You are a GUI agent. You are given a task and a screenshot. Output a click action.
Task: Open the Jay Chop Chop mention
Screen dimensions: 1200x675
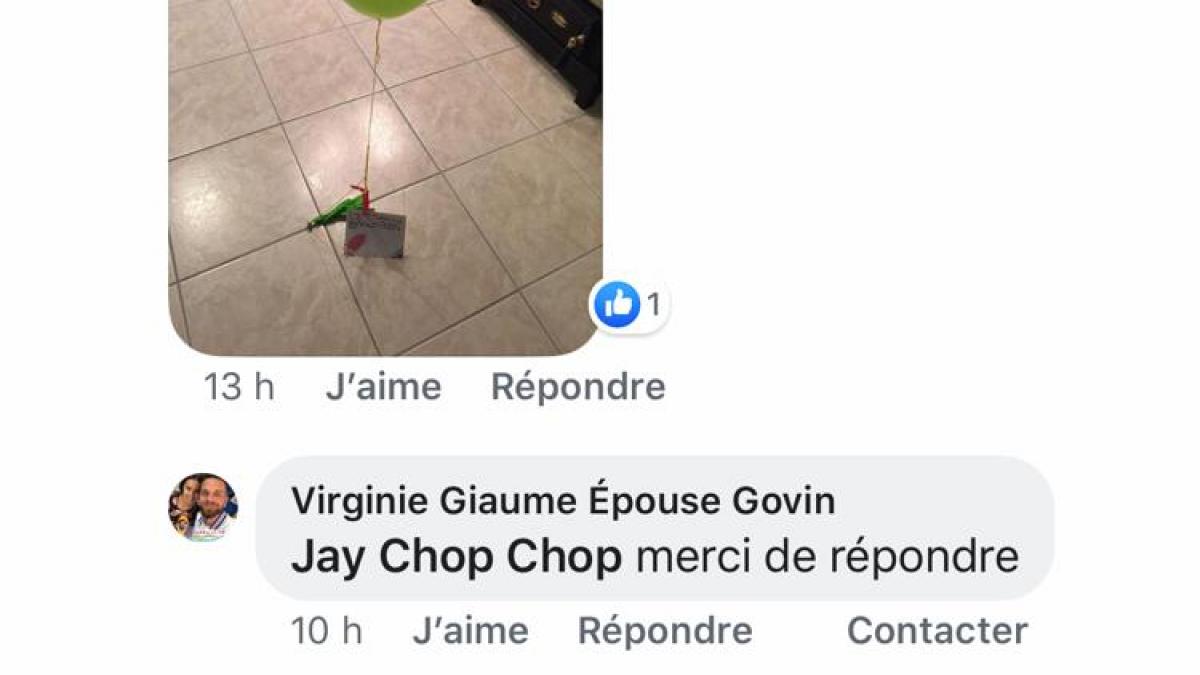(x=456, y=557)
